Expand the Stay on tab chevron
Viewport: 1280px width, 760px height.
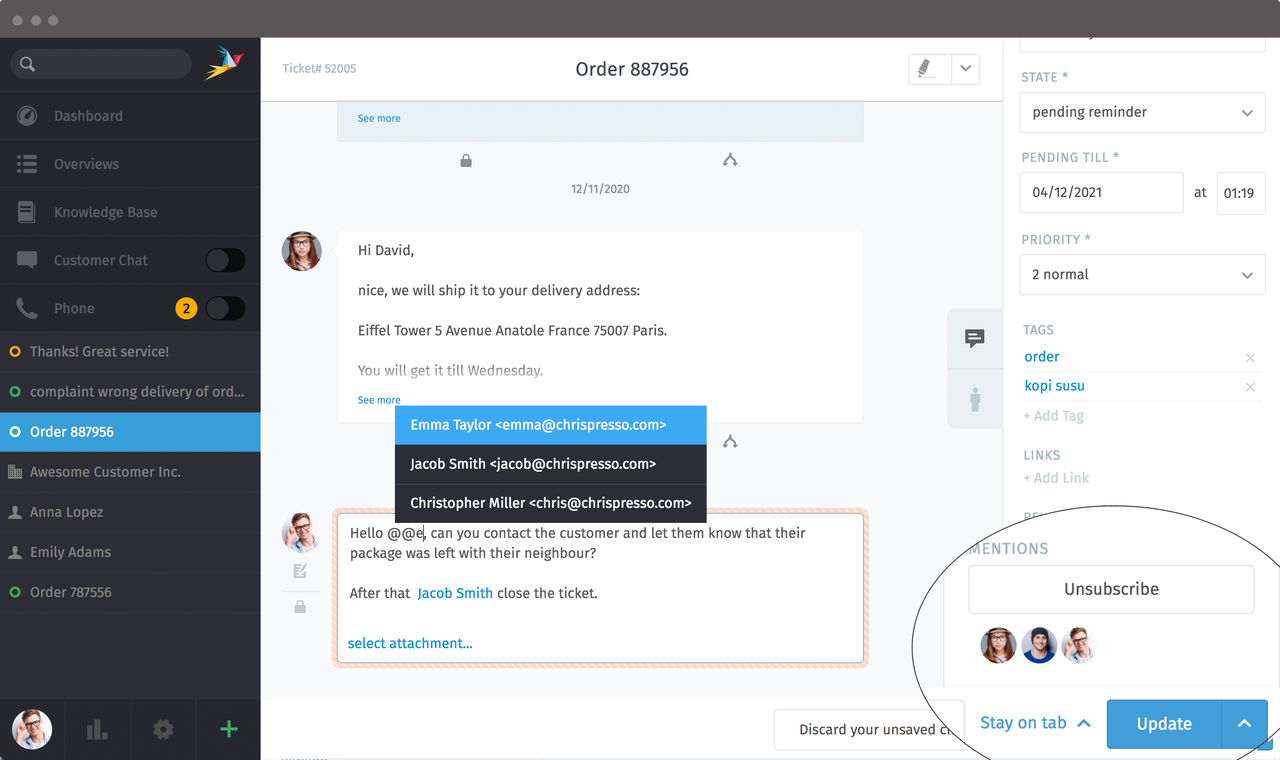[x=1084, y=723]
